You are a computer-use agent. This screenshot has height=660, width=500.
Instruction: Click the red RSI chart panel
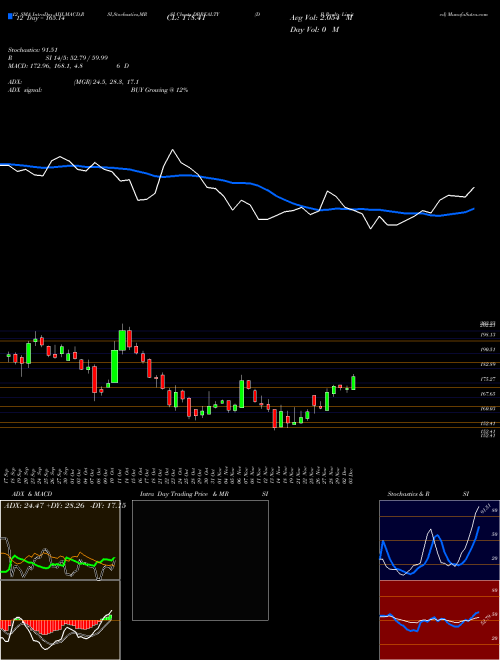pyautogui.click(x=440, y=620)
